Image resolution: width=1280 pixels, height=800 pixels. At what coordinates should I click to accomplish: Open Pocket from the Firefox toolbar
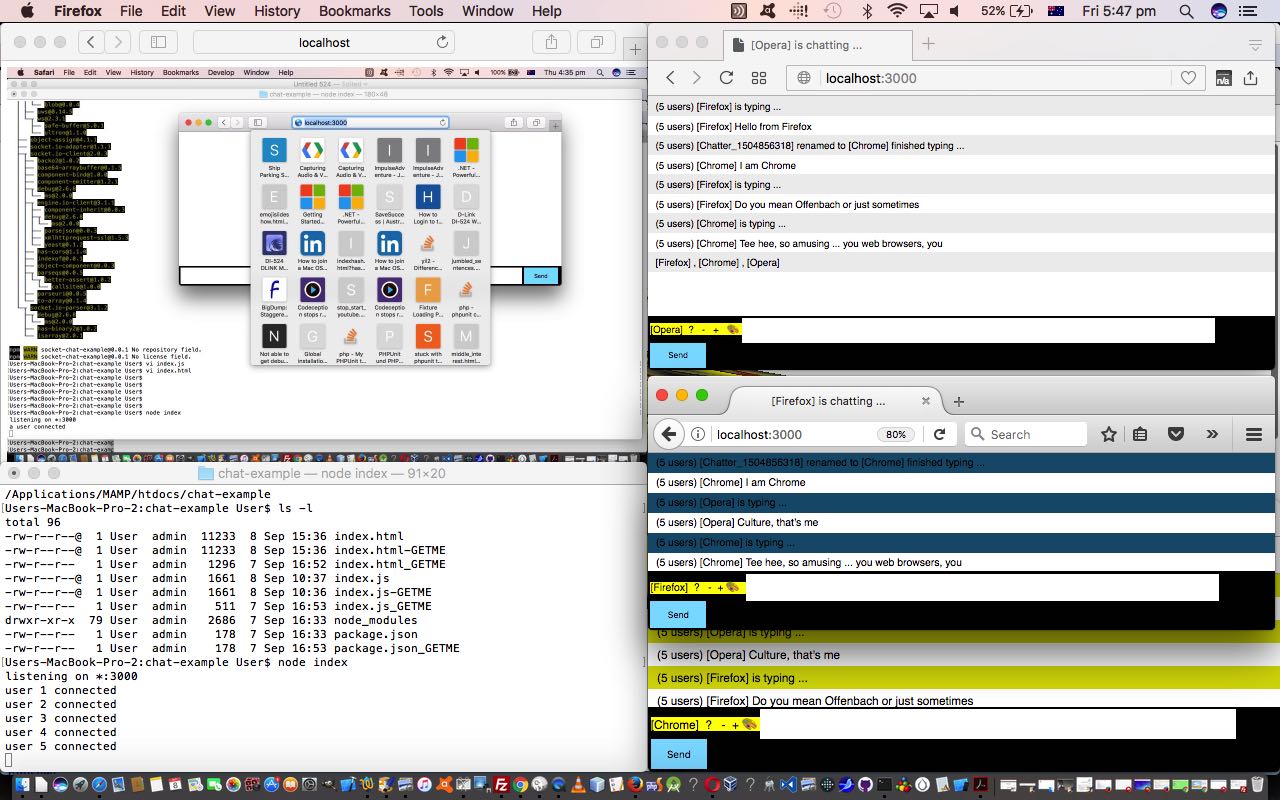tap(1176, 434)
